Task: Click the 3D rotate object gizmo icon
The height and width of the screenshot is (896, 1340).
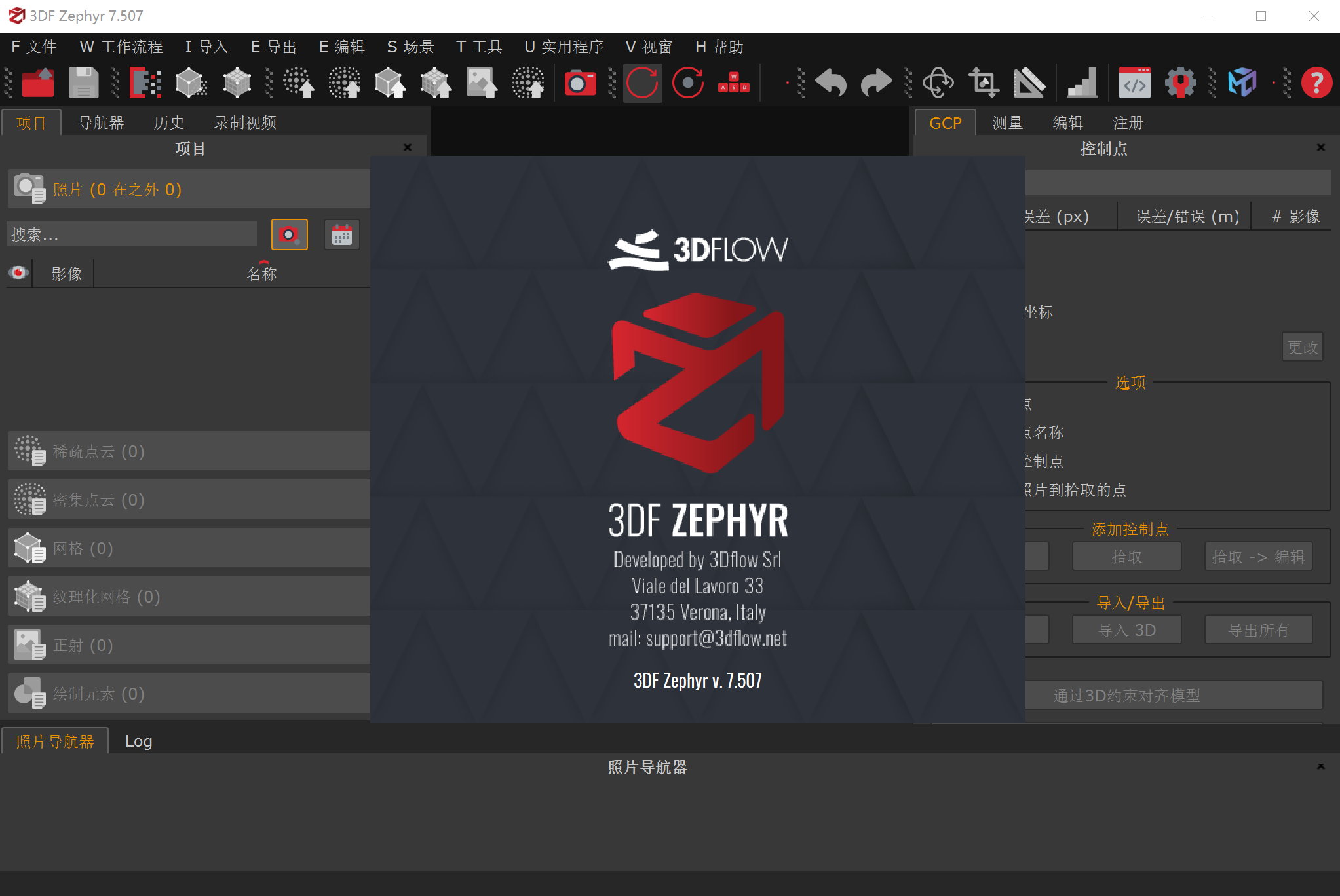Action: 938,83
